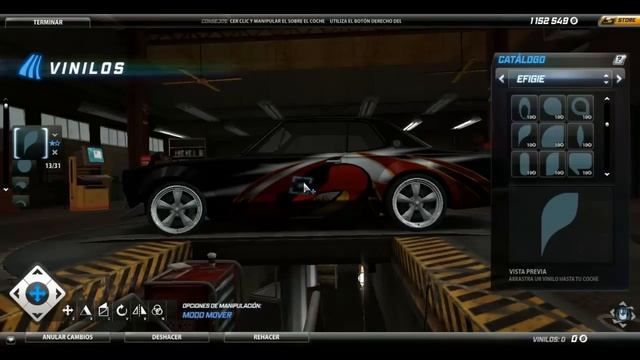
Task: Select the scale vinyl tool icon
Action: (x=85, y=311)
